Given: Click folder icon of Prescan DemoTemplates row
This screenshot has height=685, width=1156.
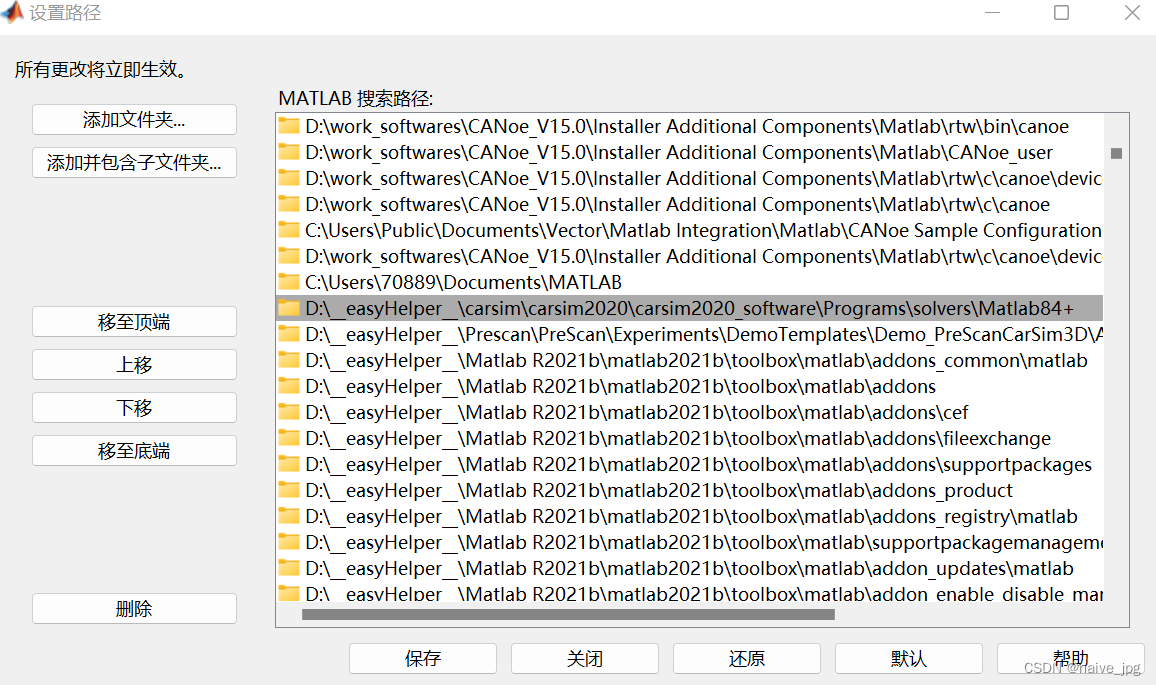Looking at the screenshot, I should coord(289,334).
